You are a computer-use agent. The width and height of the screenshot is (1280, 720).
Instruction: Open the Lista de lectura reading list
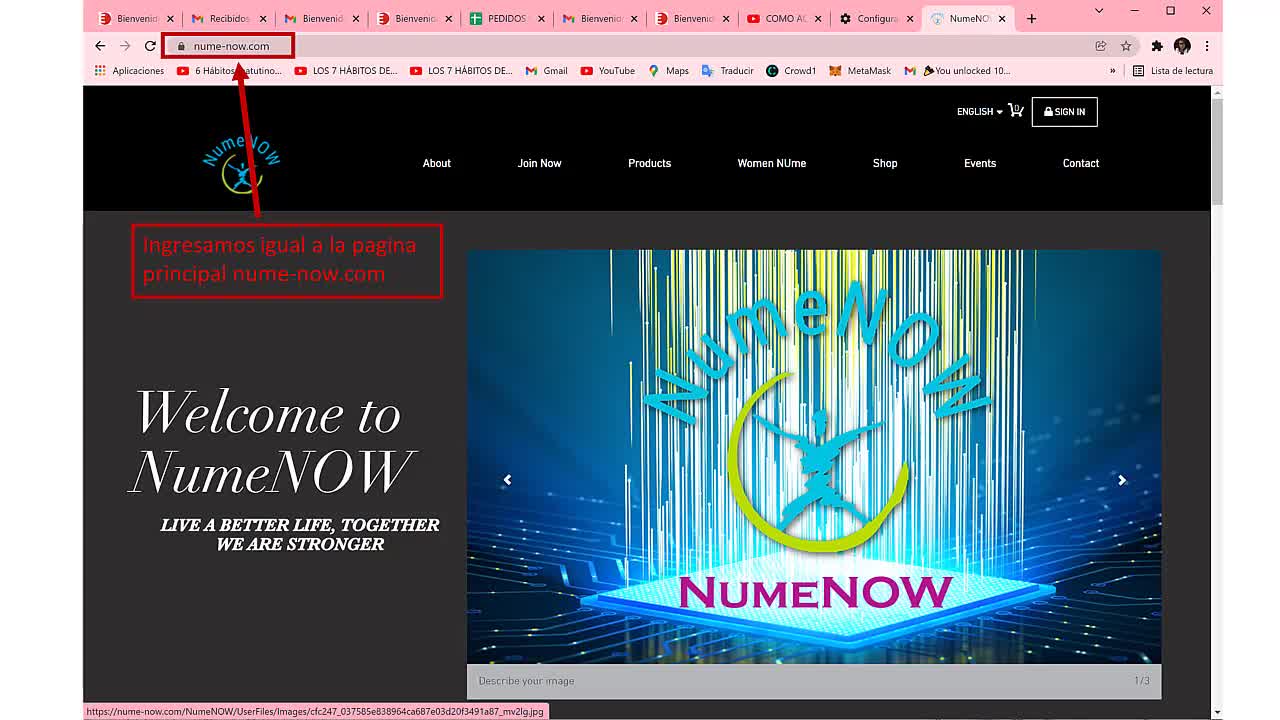coord(1173,71)
